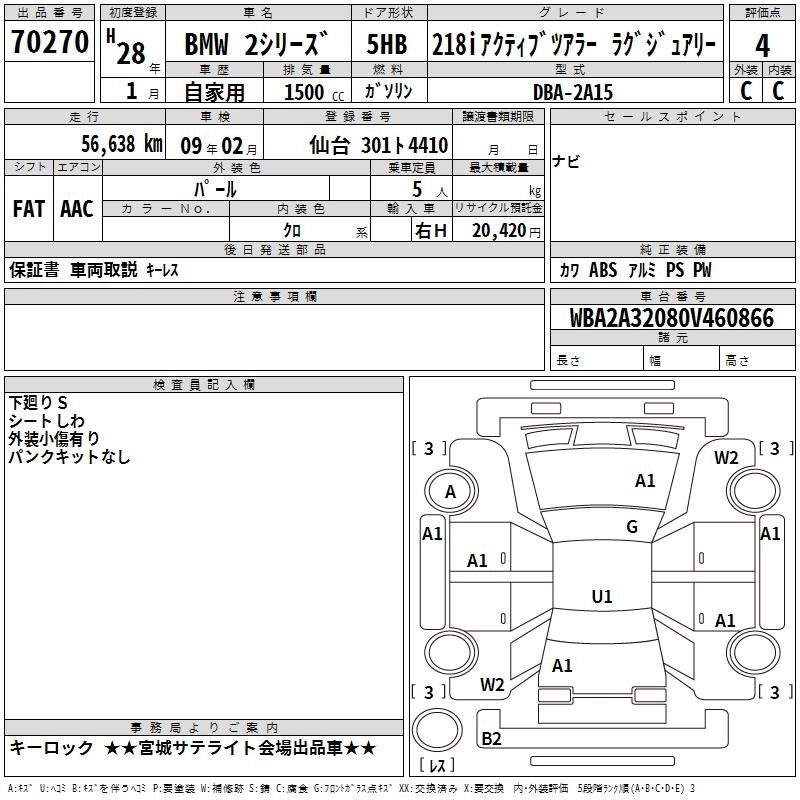Click the grade text 218i アクティブツアラー ラグジュアリー
This screenshot has width=800, height=800.
pyautogui.click(x=574, y=44)
